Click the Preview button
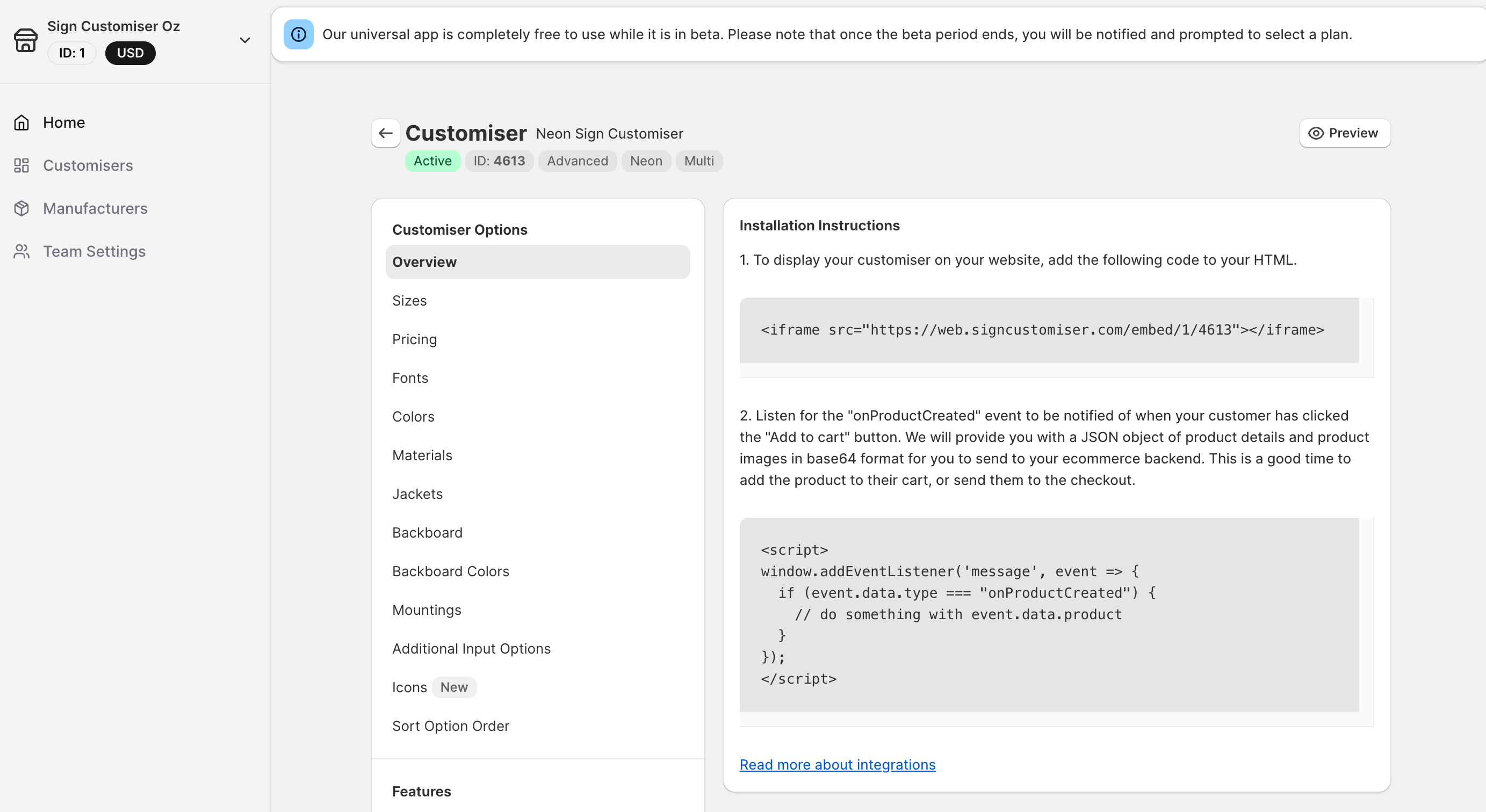The width and height of the screenshot is (1486, 812). 1344,133
